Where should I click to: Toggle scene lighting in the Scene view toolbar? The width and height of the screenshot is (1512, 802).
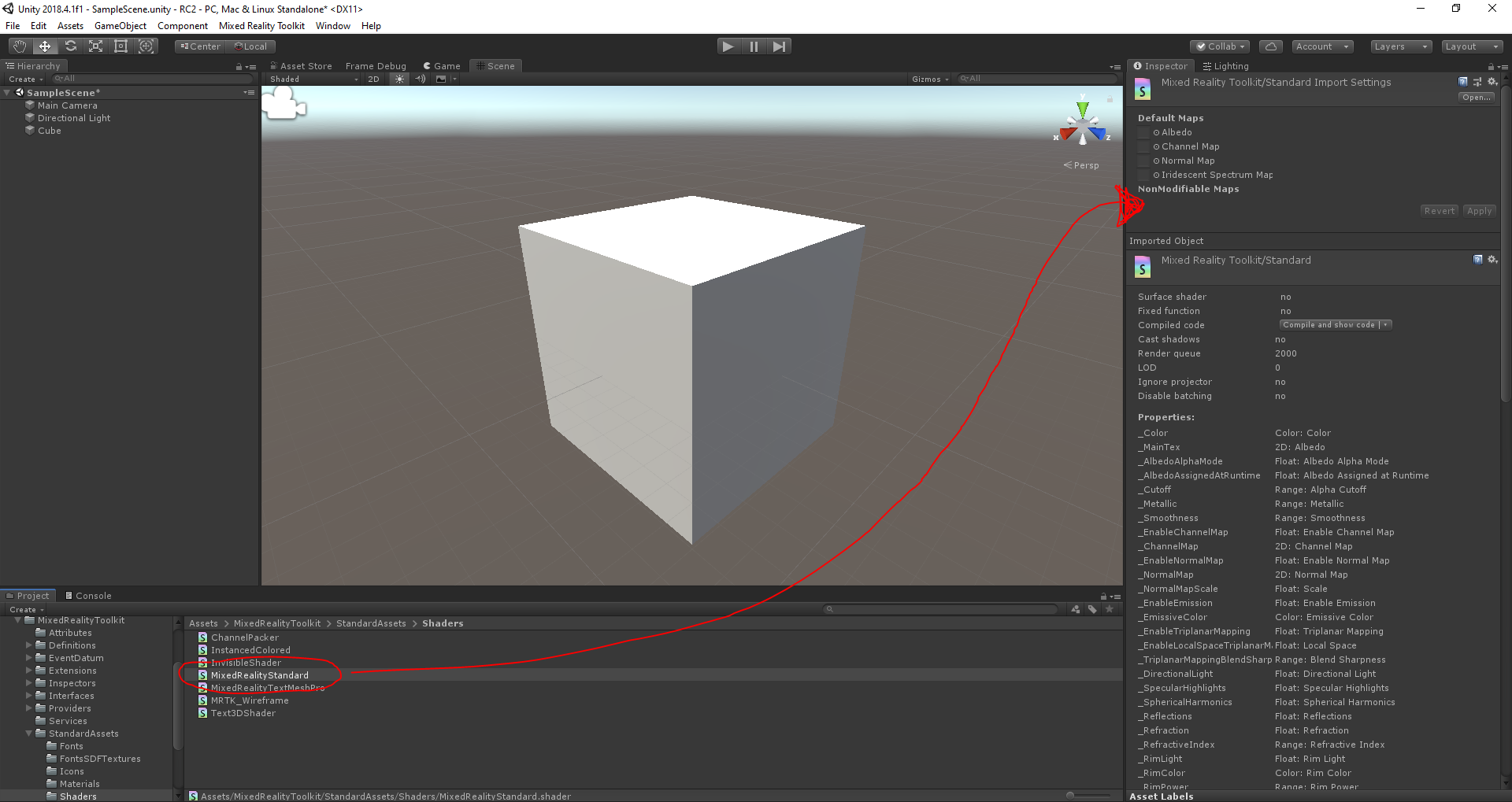(x=400, y=79)
